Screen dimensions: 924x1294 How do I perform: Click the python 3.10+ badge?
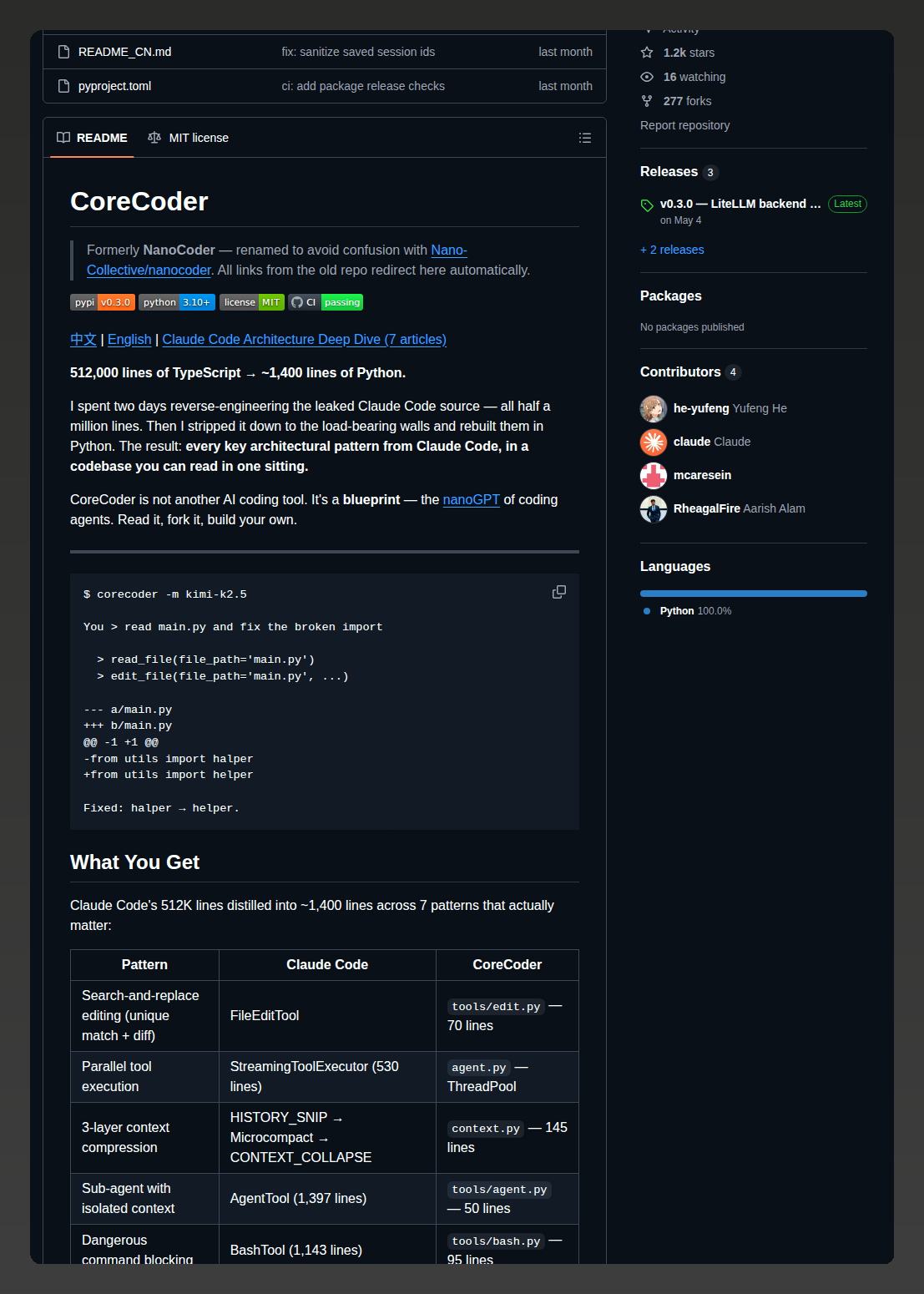177,302
